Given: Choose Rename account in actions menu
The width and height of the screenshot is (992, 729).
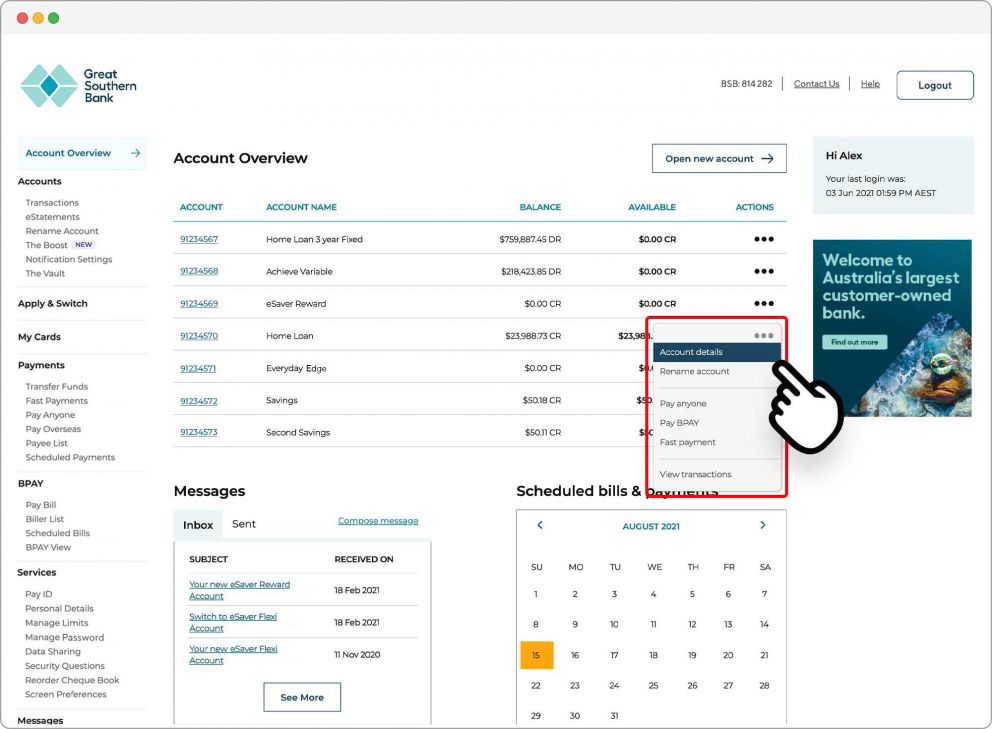Looking at the screenshot, I should click(x=695, y=371).
